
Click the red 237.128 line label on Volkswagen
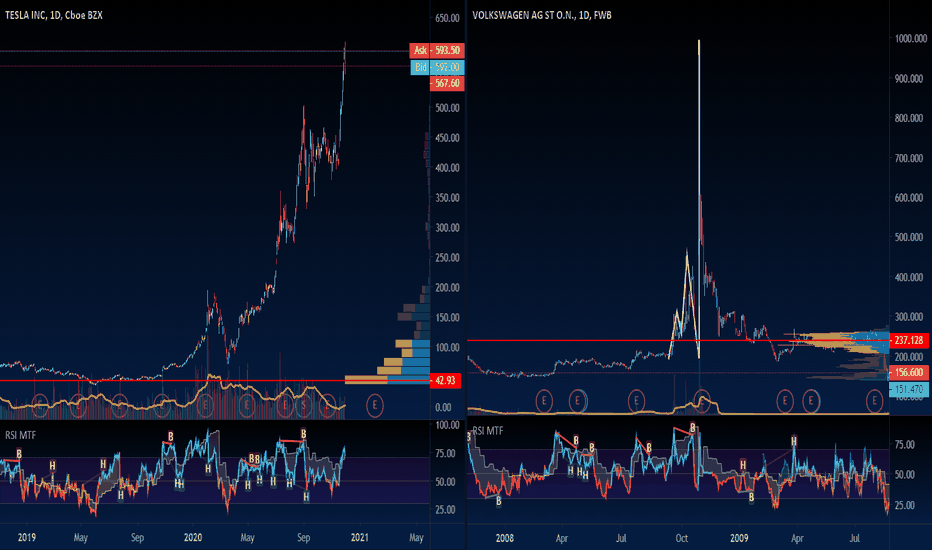[909, 341]
